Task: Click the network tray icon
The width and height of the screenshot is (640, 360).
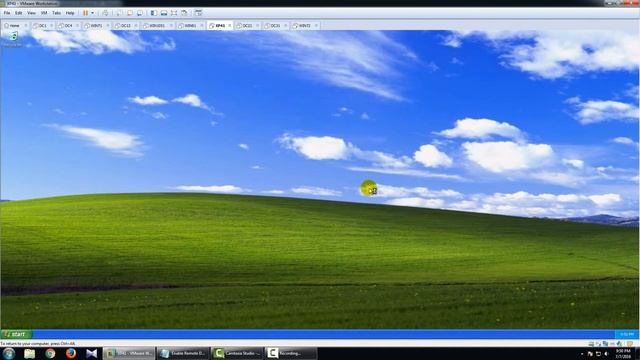Action: point(598,354)
